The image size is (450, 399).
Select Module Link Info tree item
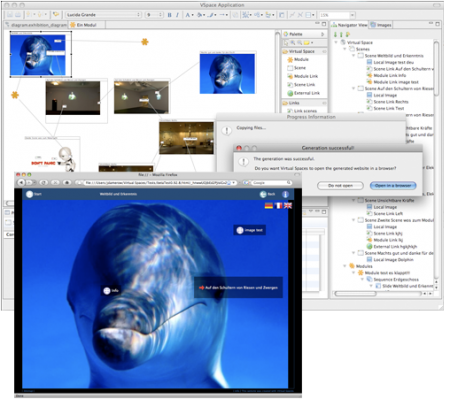point(386,76)
